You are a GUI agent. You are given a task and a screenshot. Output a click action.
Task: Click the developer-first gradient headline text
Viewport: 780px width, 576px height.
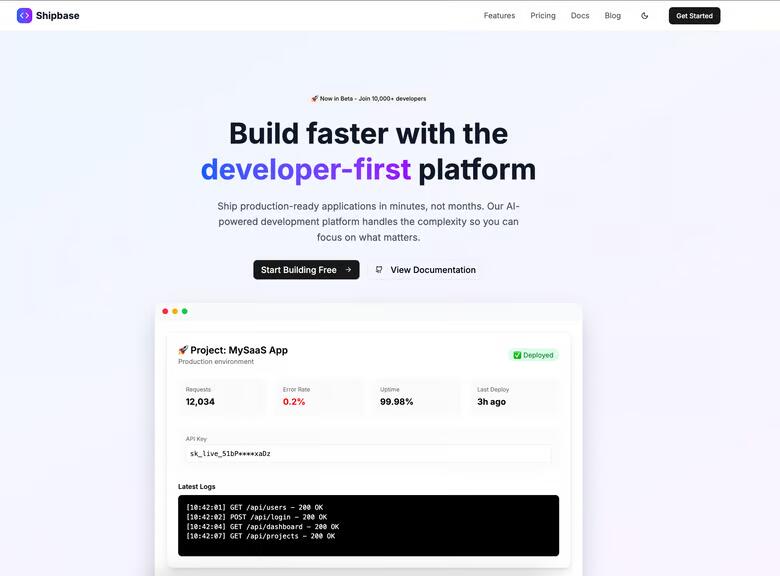[x=306, y=170]
